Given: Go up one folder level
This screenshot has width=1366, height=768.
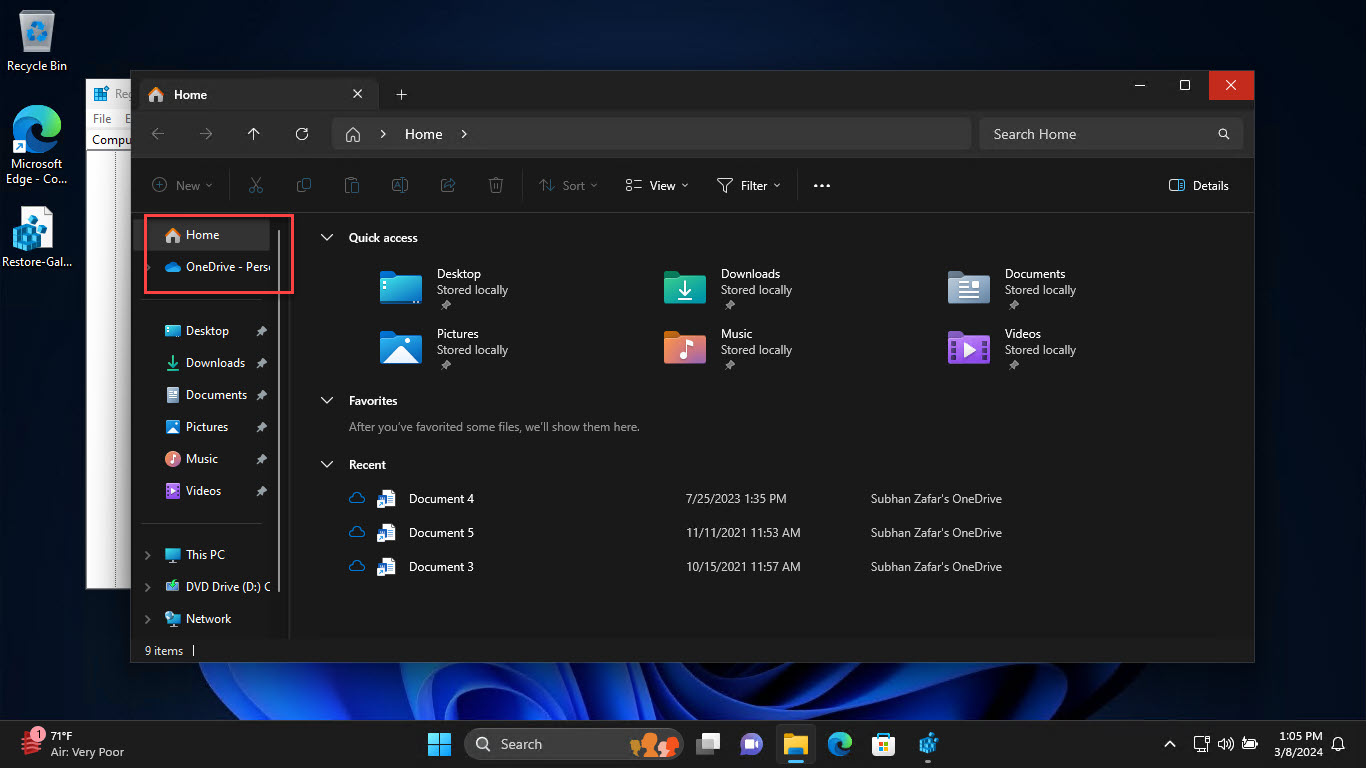Looking at the screenshot, I should pyautogui.click(x=254, y=134).
